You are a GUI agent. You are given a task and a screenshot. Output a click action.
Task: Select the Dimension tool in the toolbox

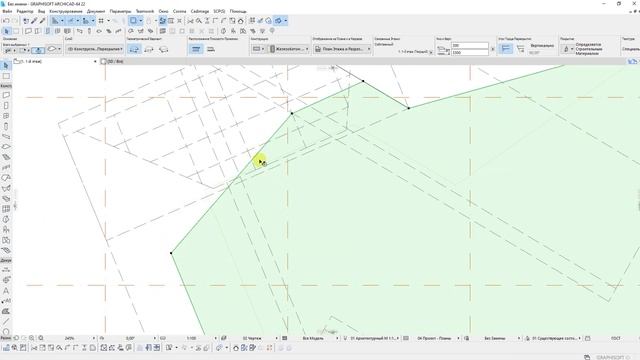click(x=6, y=270)
